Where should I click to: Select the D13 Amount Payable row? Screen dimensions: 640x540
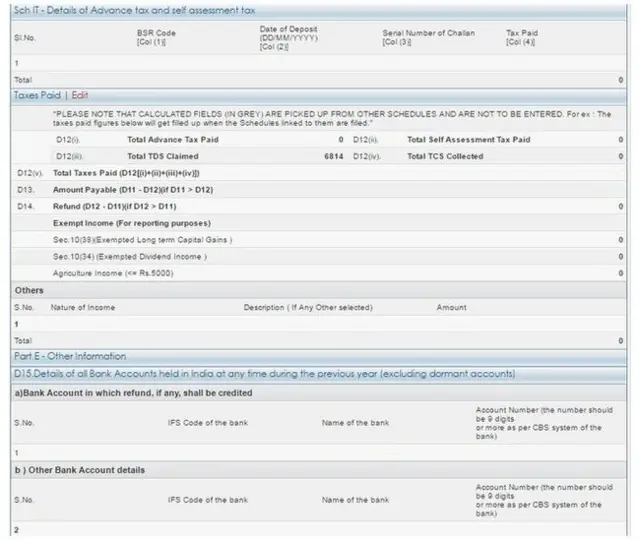(318, 190)
